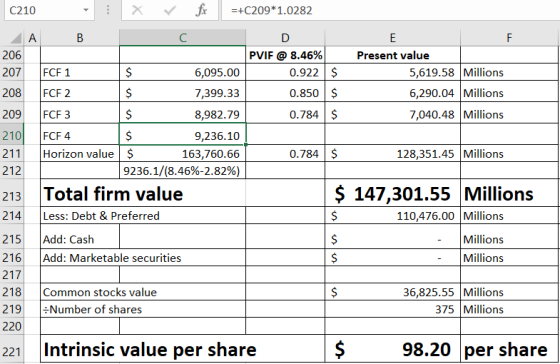560x364 pixels.
Task: Select row 206 header
Action: tap(12, 55)
